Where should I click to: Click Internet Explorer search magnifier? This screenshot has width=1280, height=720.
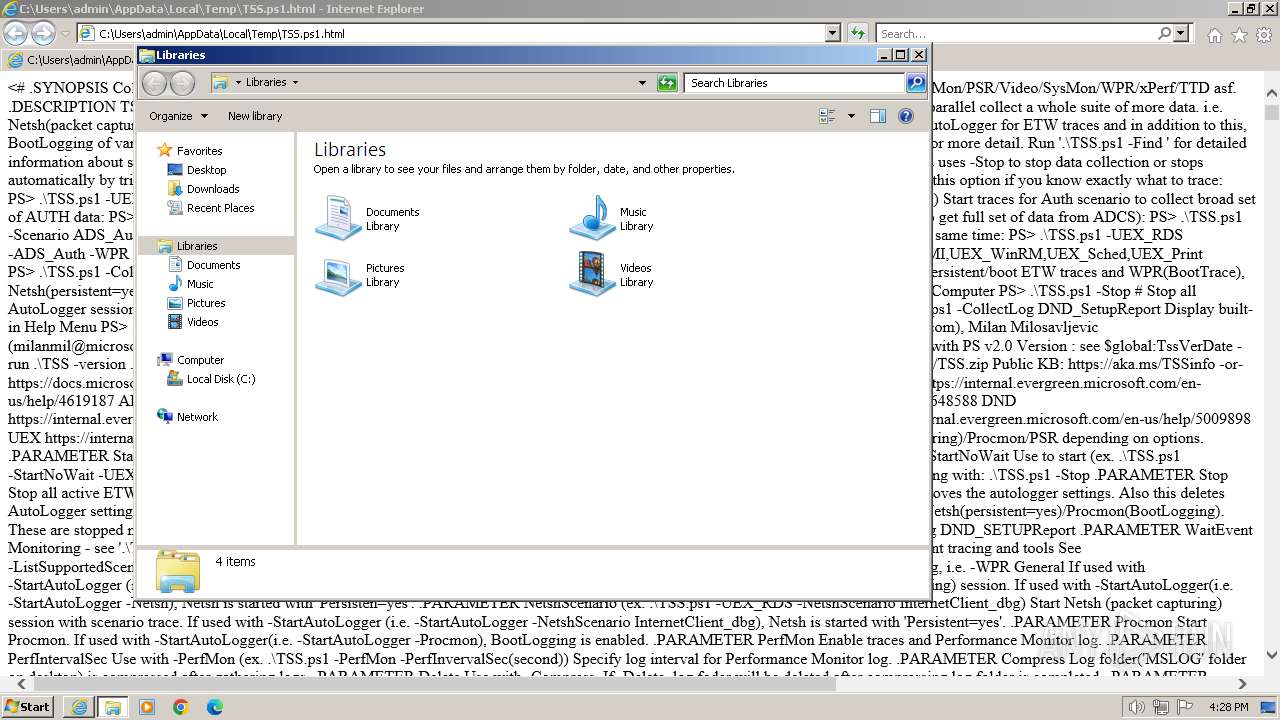[x=1165, y=33]
